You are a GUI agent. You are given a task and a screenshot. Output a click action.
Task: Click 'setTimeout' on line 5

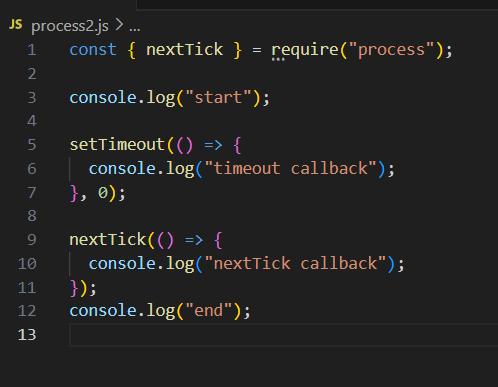[x=117, y=145]
